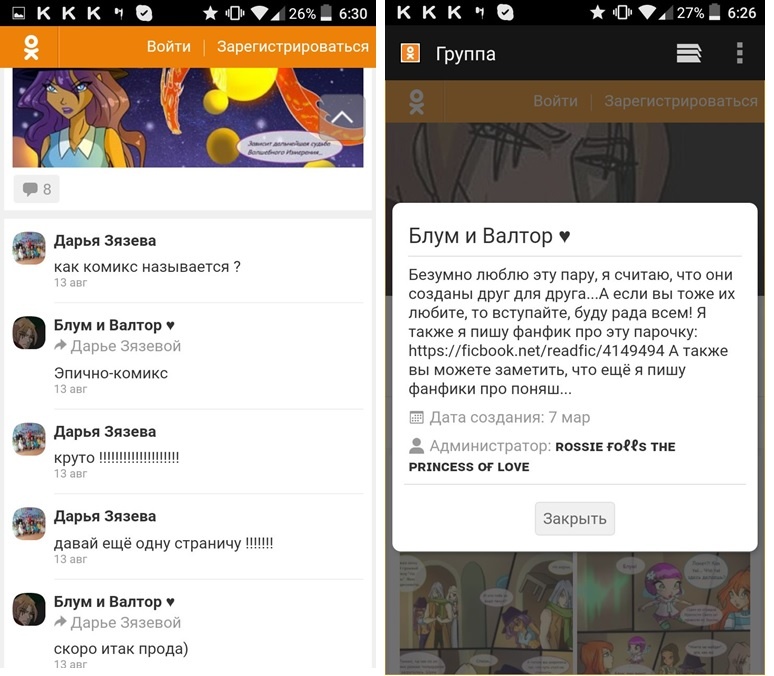Tap reply arrow above 'скоро итак прода)'
Viewport: 774px width, 676px height.
coord(60,622)
